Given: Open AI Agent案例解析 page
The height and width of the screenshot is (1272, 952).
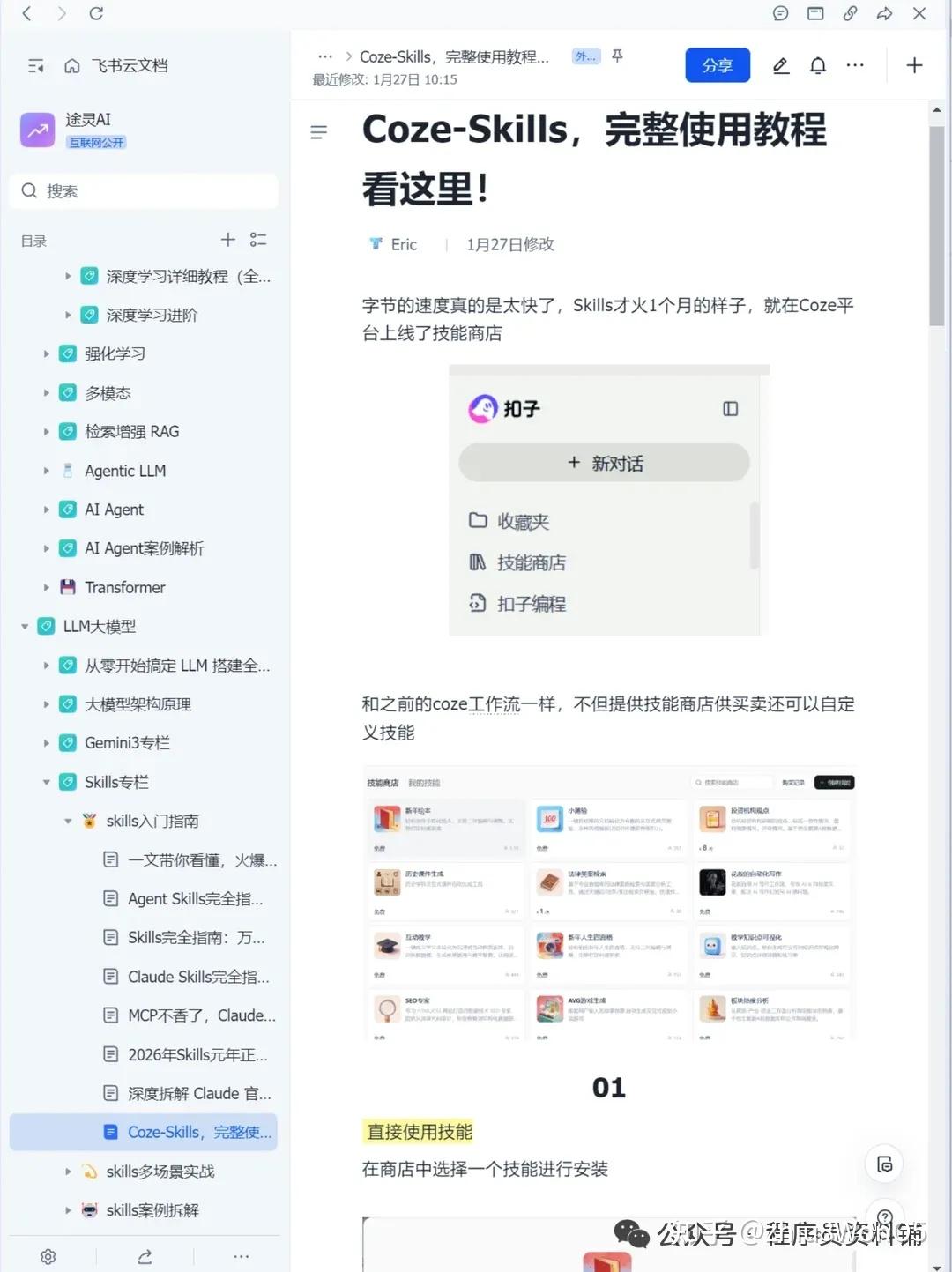Looking at the screenshot, I should [144, 548].
